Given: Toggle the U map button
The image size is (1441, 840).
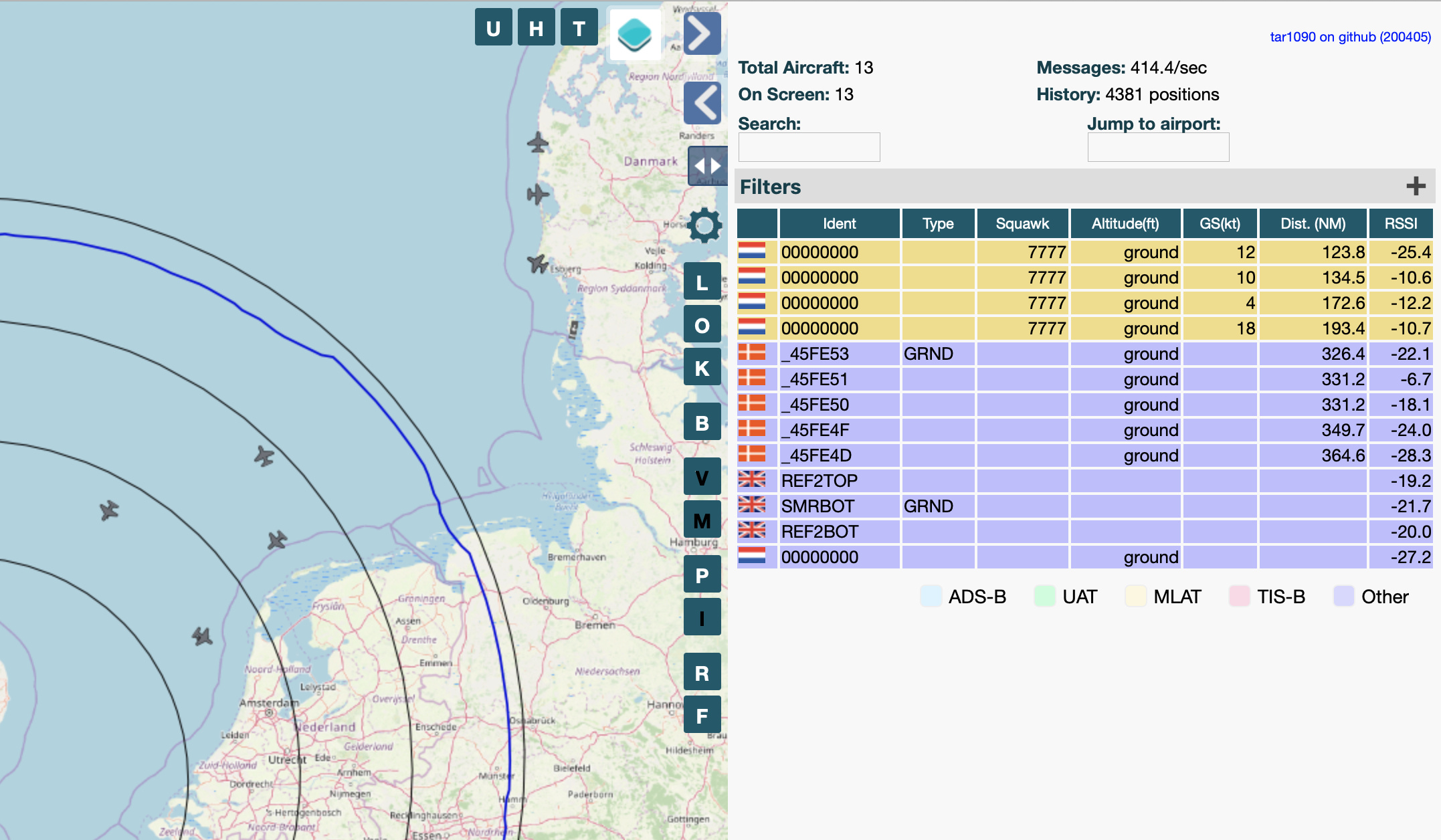Looking at the screenshot, I should point(493,28).
